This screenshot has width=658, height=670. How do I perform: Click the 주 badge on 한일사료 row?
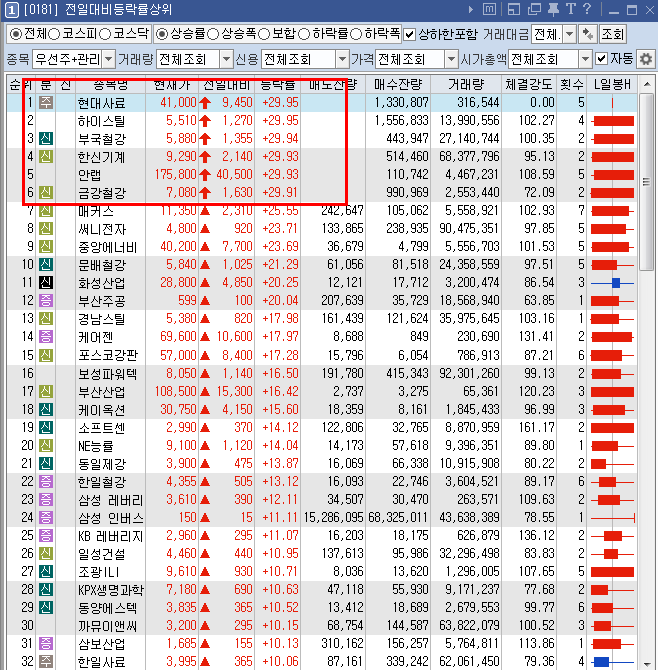point(46,661)
